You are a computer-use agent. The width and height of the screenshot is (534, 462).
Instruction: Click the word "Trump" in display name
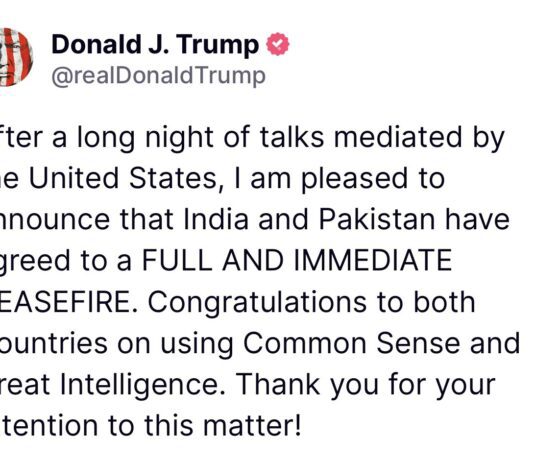coord(218,46)
